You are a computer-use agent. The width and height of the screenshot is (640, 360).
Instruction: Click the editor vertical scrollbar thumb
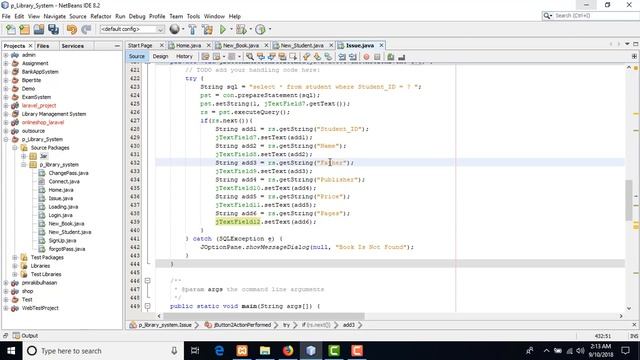pyautogui.click(x=629, y=200)
